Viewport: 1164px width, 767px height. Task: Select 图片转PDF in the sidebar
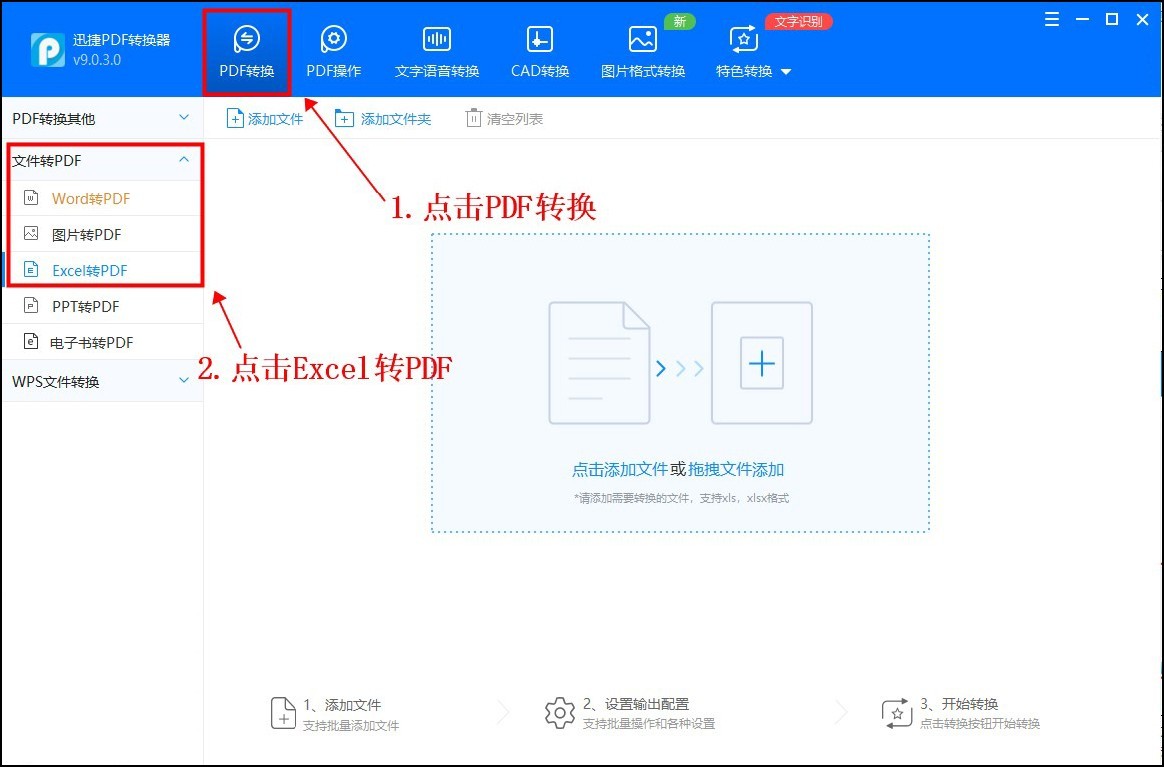click(x=88, y=233)
